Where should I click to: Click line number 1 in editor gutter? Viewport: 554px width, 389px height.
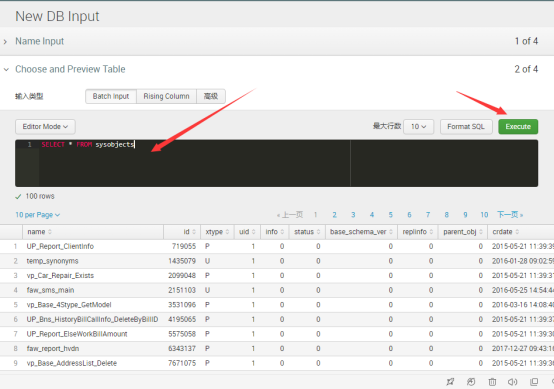(x=30, y=145)
